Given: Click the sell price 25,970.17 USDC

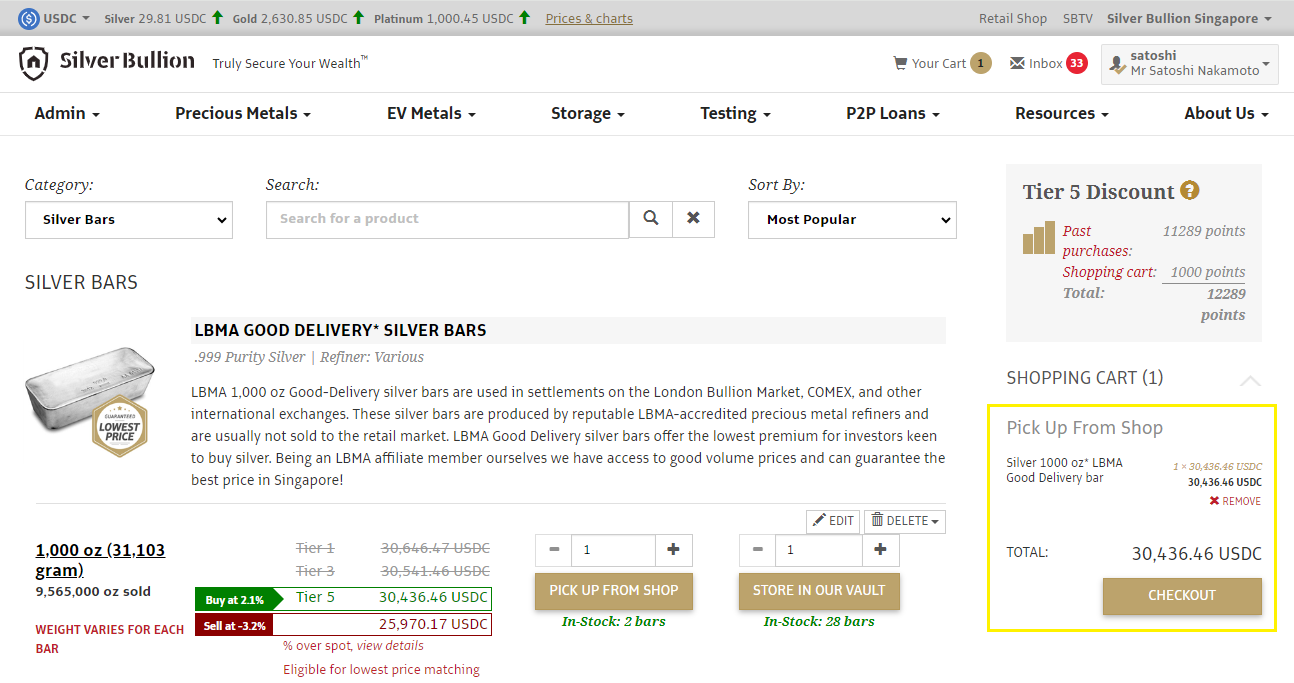Looking at the screenshot, I should click(x=433, y=624).
